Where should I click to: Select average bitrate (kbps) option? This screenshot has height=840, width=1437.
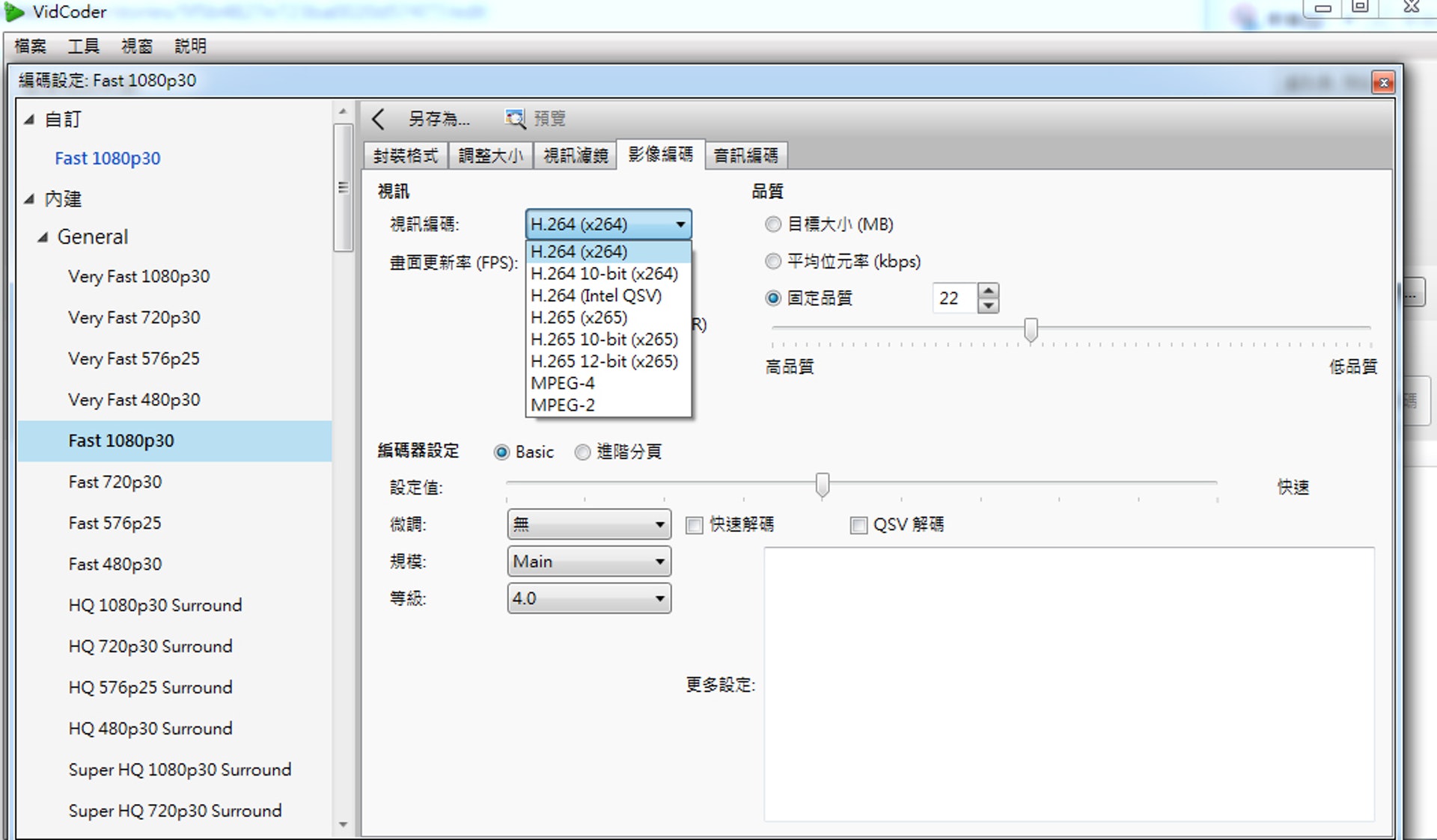(773, 261)
